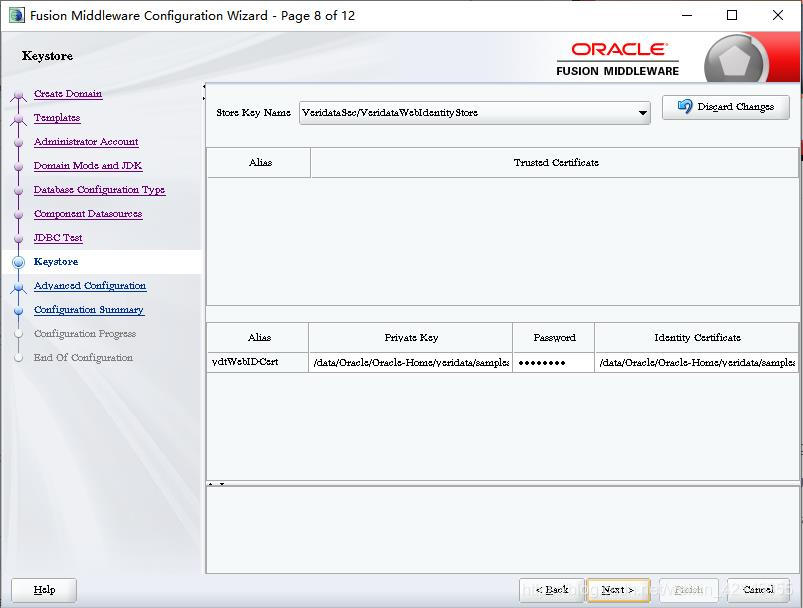Click the Password column header
This screenshot has width=803, height=608.
[x=554, y=338]
